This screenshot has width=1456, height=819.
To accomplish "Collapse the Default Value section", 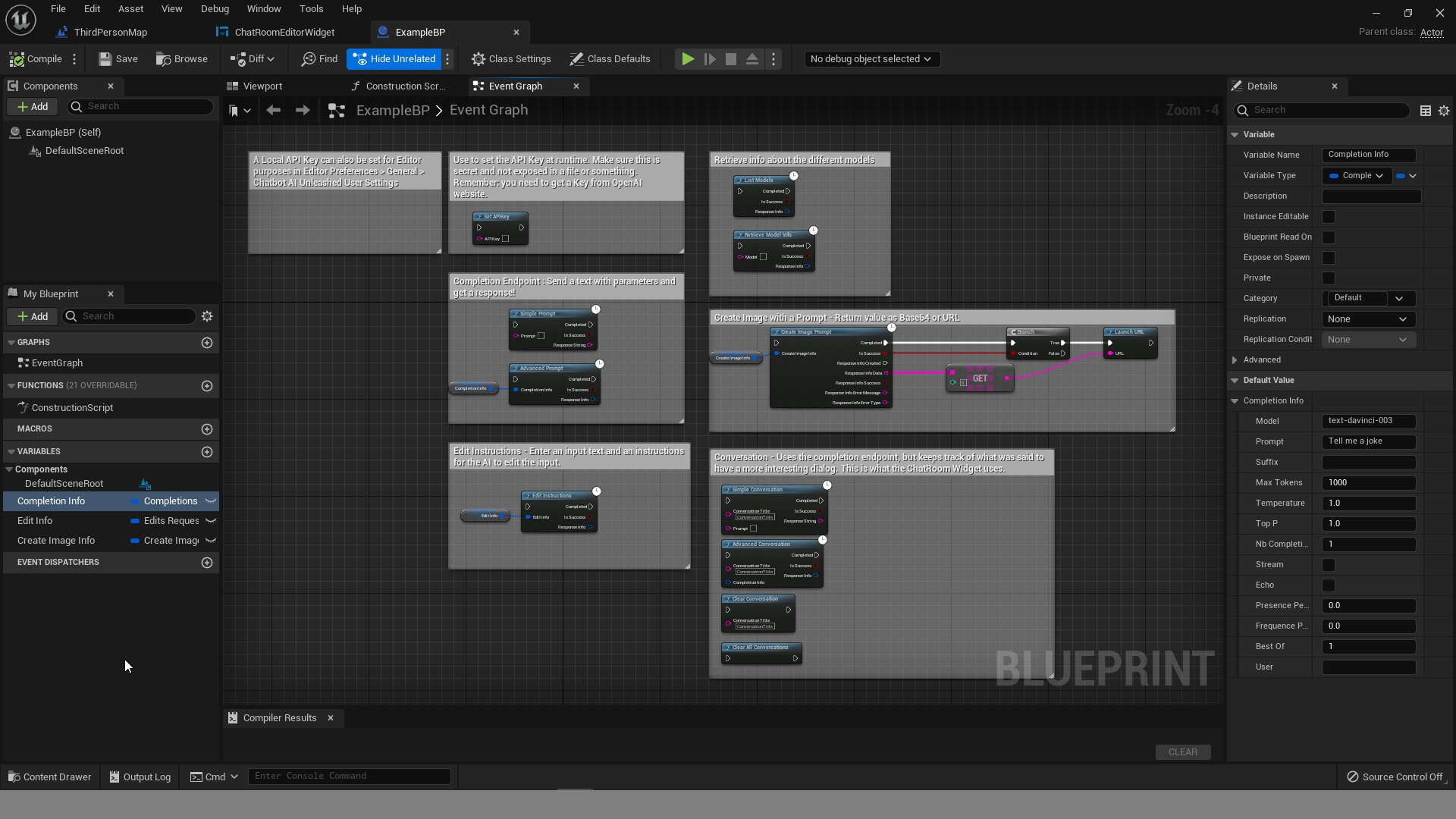I will [1235, 380].
